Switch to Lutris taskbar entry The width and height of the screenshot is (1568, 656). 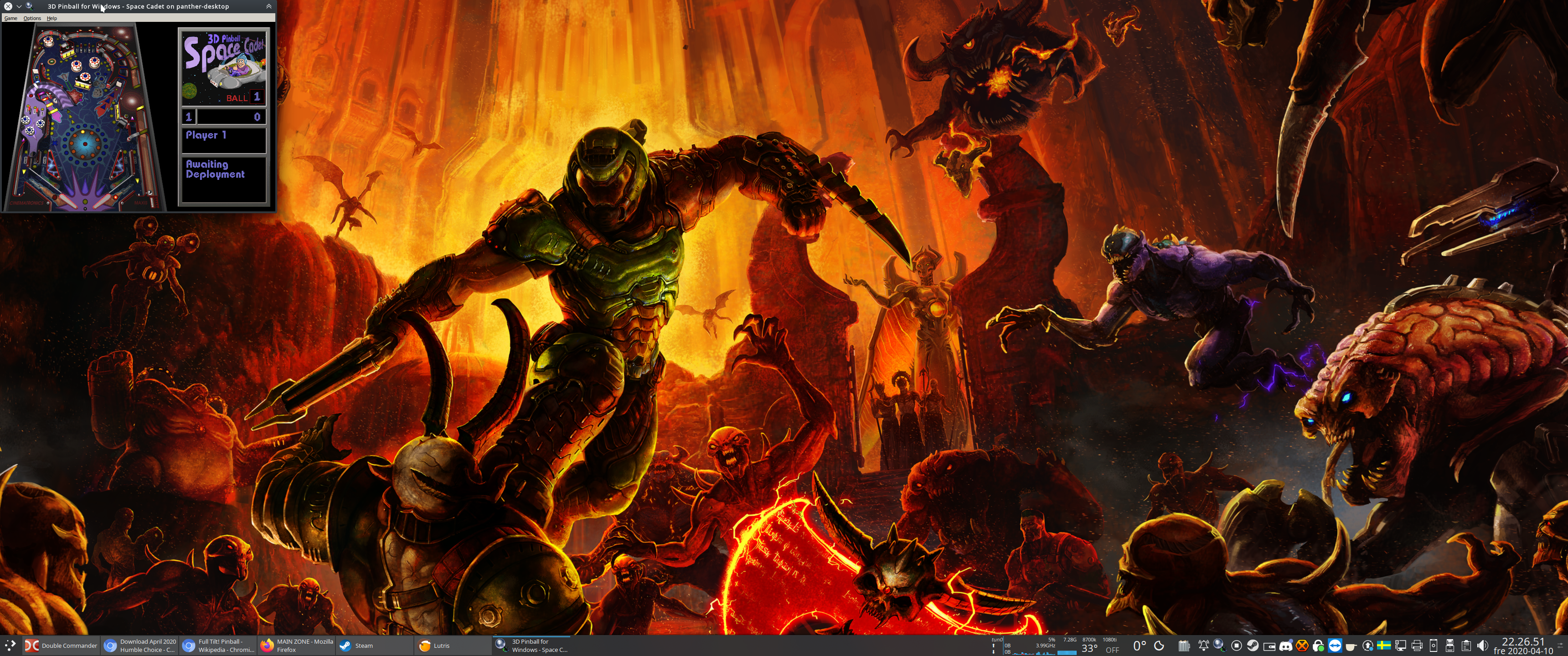[x=454, y=646]
